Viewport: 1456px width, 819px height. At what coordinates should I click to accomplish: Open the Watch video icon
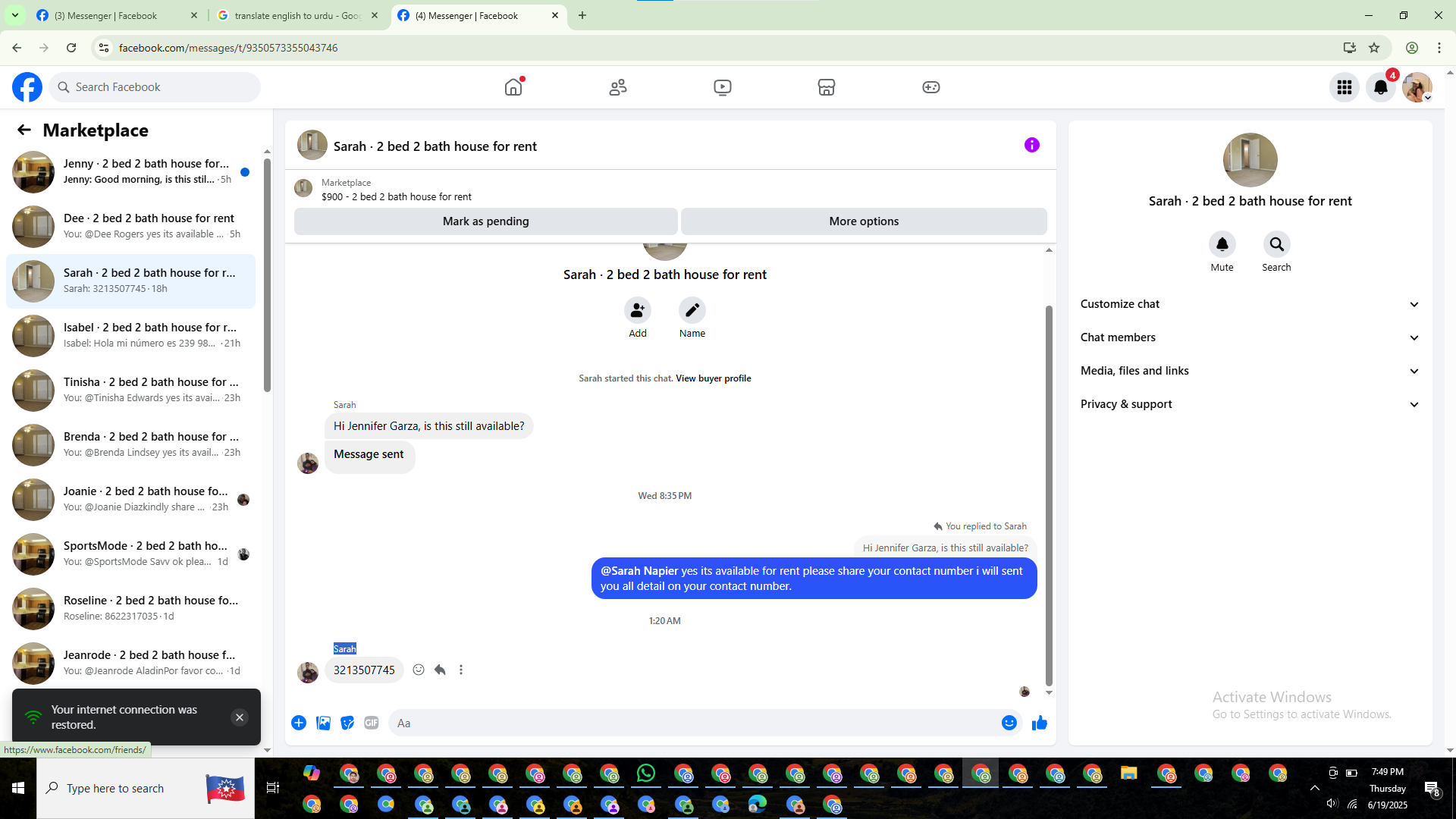[x=723, y=87]
